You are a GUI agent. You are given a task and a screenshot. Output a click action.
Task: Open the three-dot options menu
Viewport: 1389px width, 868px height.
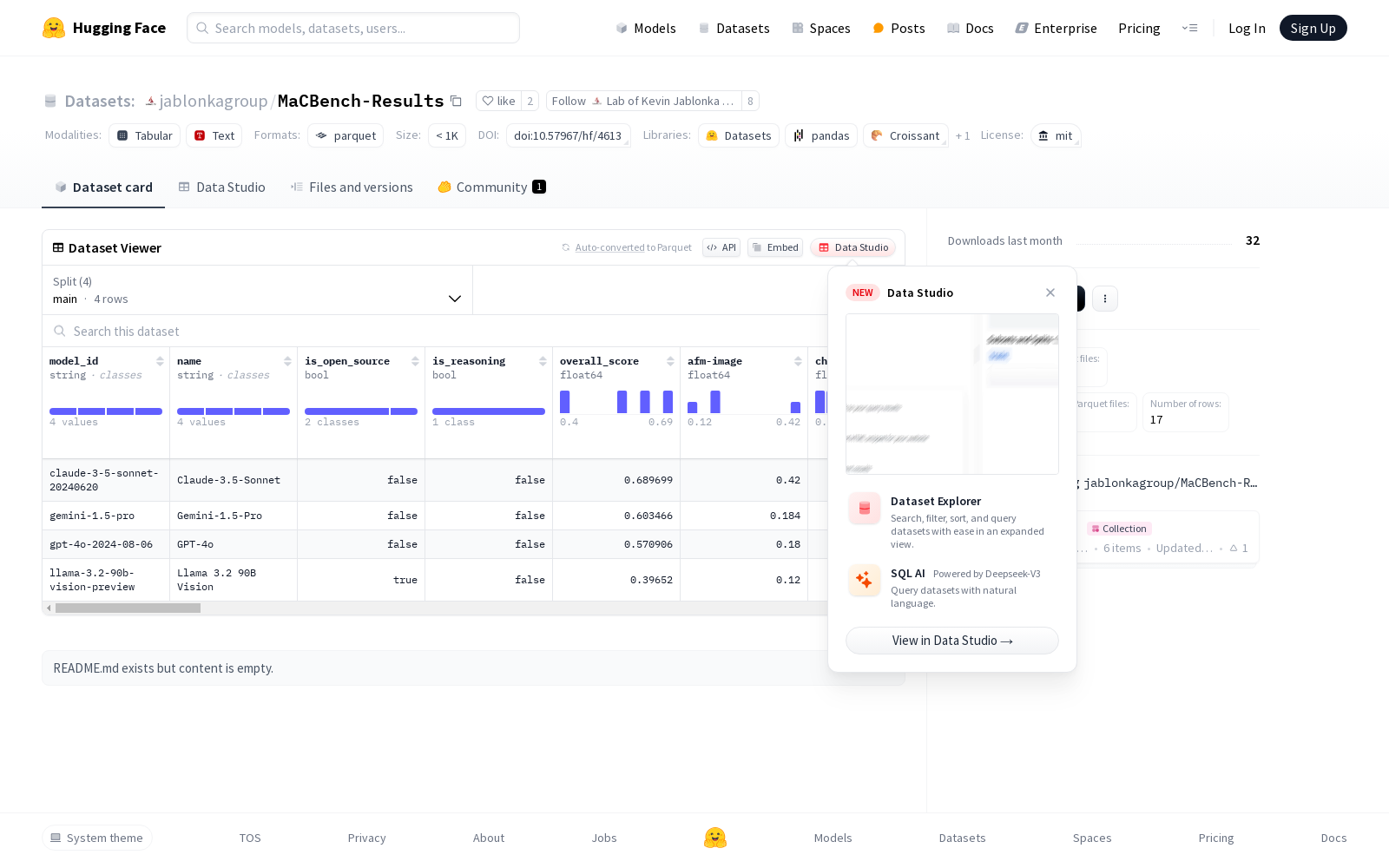(1104, 299)
